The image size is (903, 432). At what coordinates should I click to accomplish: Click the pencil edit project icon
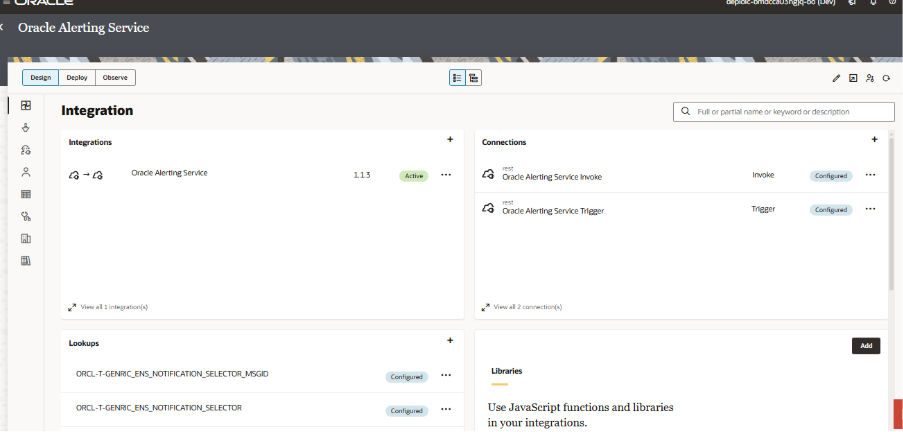click(836, 78)
